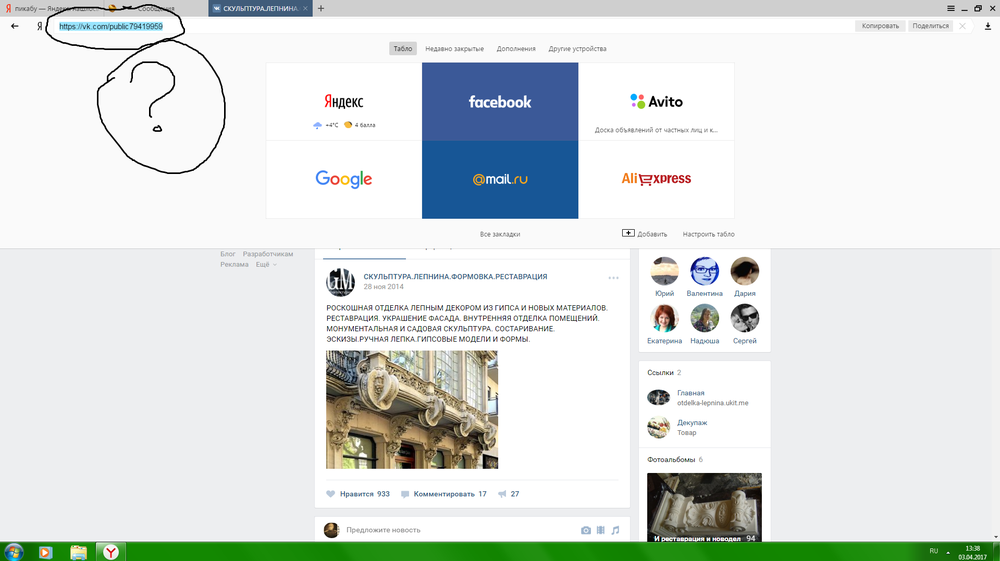Viewport: 1000px width, 561px height.
Task: Show hidden tray icons arrow
Action: tap(948, 551)
